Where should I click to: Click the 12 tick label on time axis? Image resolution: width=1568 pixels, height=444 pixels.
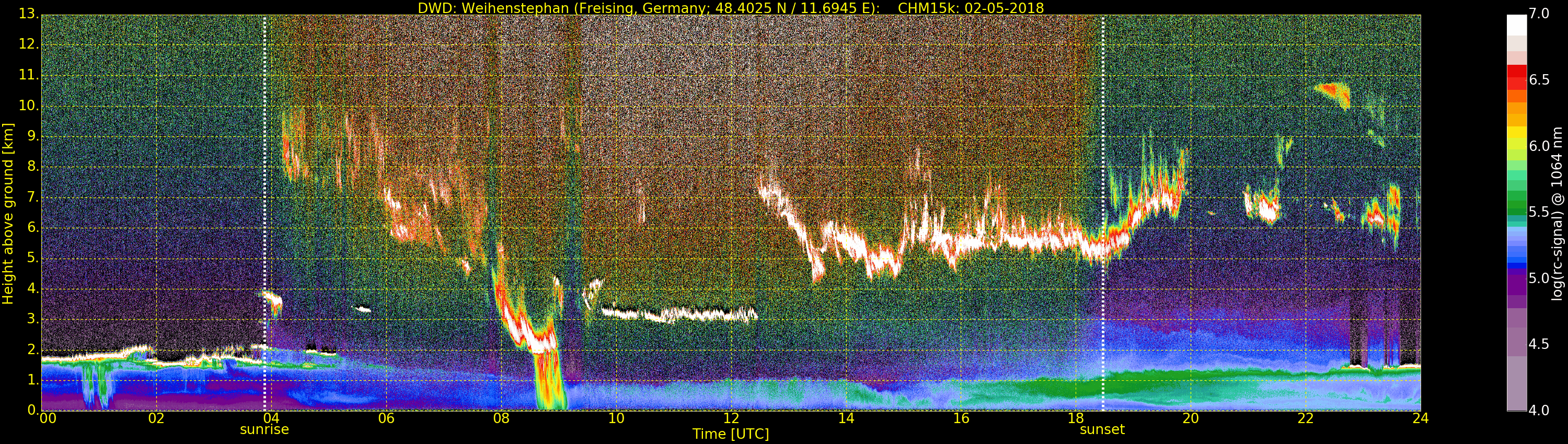pos(731,418)
